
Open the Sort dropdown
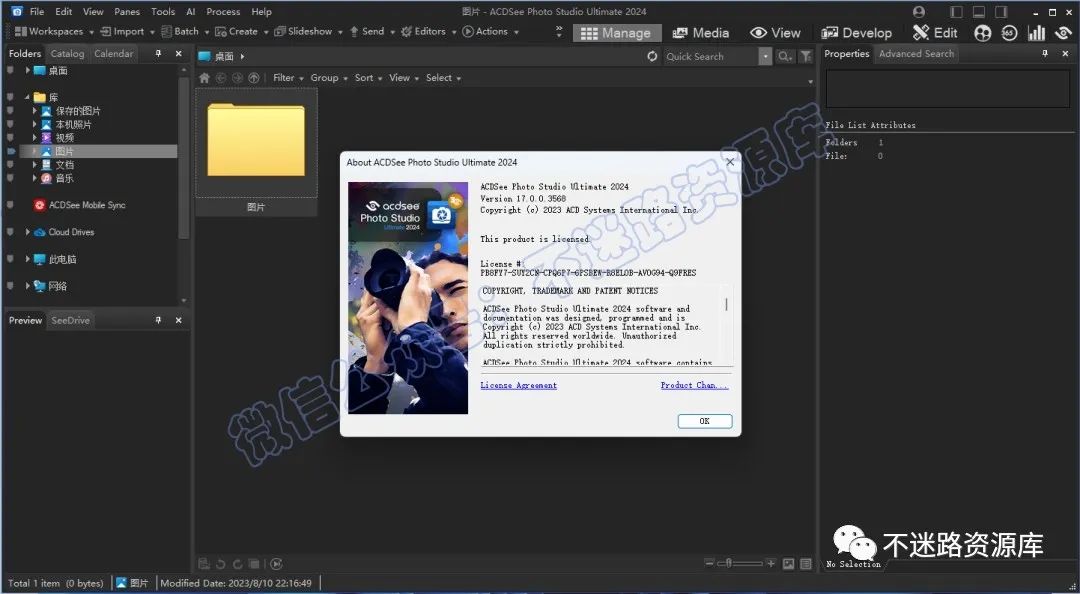pyautogui.click(x=368, y=78)
